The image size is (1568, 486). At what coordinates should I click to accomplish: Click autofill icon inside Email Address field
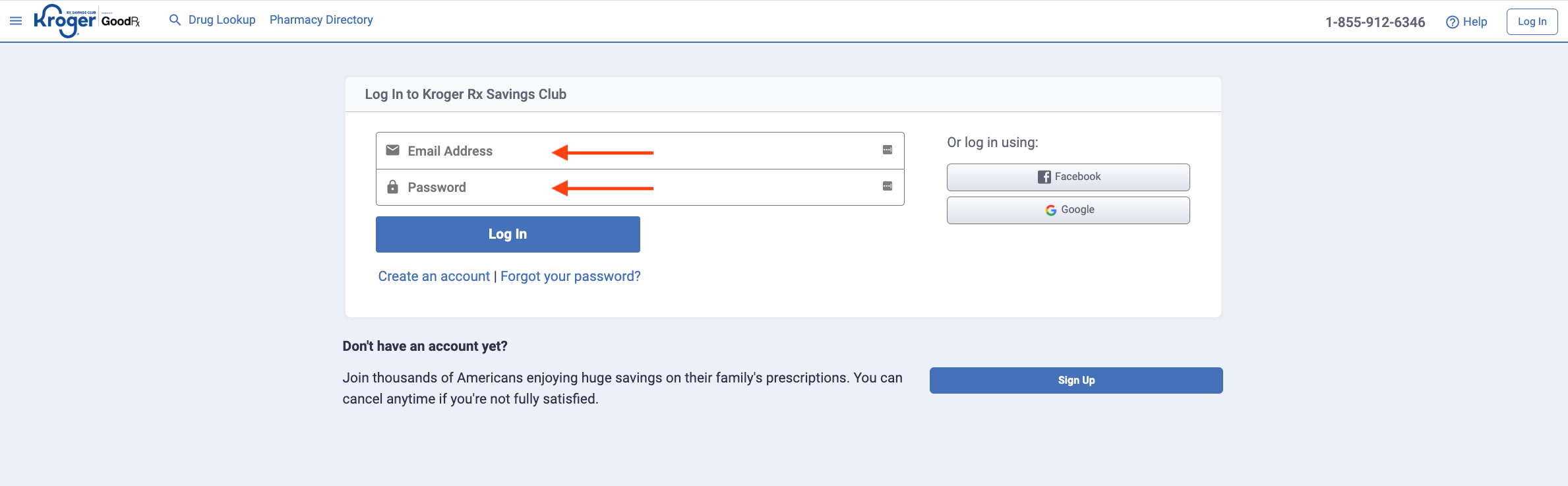[888, 150]
